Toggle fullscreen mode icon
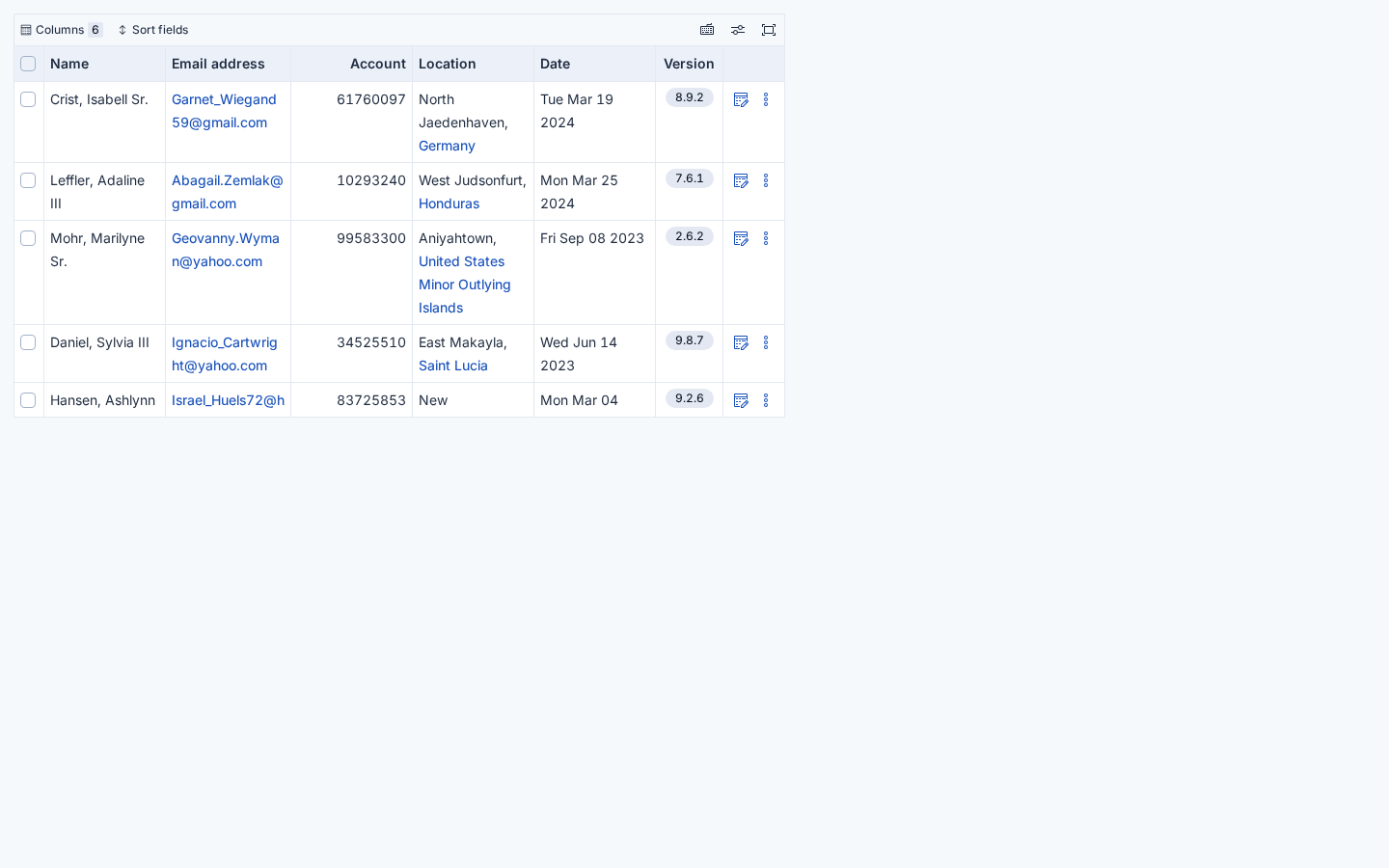 coord(769,30)
